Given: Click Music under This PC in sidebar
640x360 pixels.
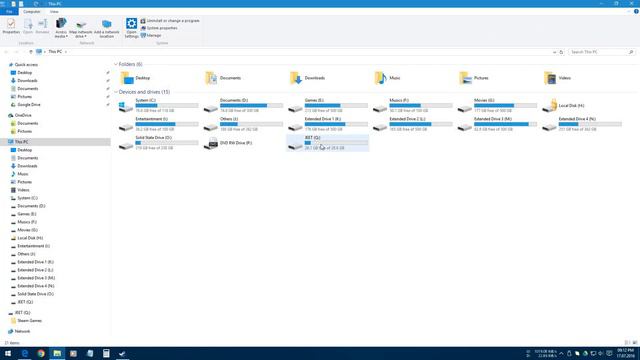Looking at the screenshot, I should coord(23,174).
